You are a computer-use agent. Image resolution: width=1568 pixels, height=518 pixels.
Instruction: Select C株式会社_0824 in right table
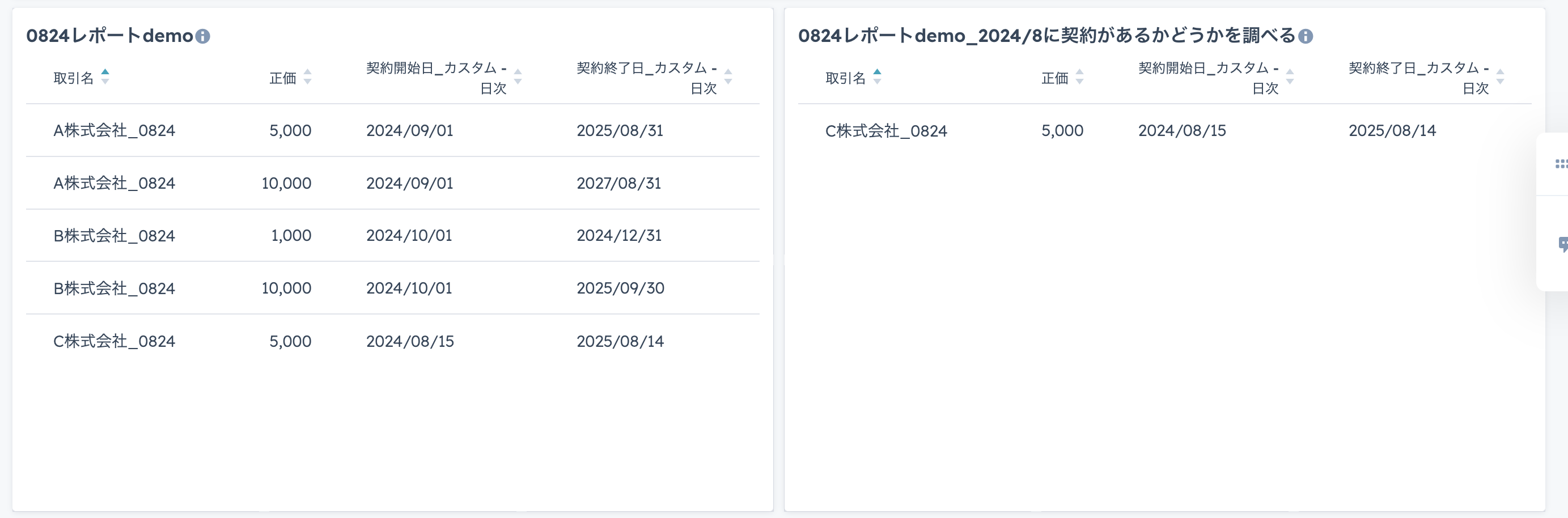coord(886,131)
